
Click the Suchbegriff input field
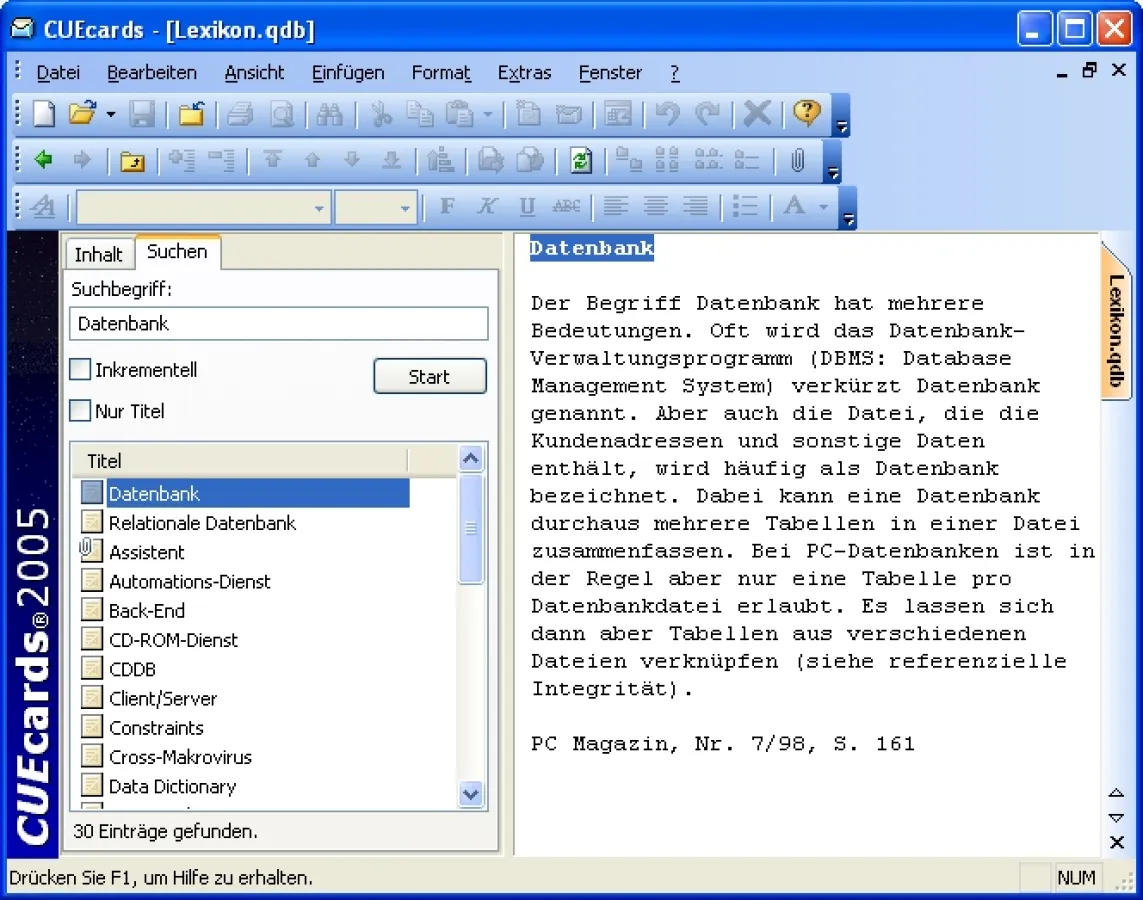point(278,324)
